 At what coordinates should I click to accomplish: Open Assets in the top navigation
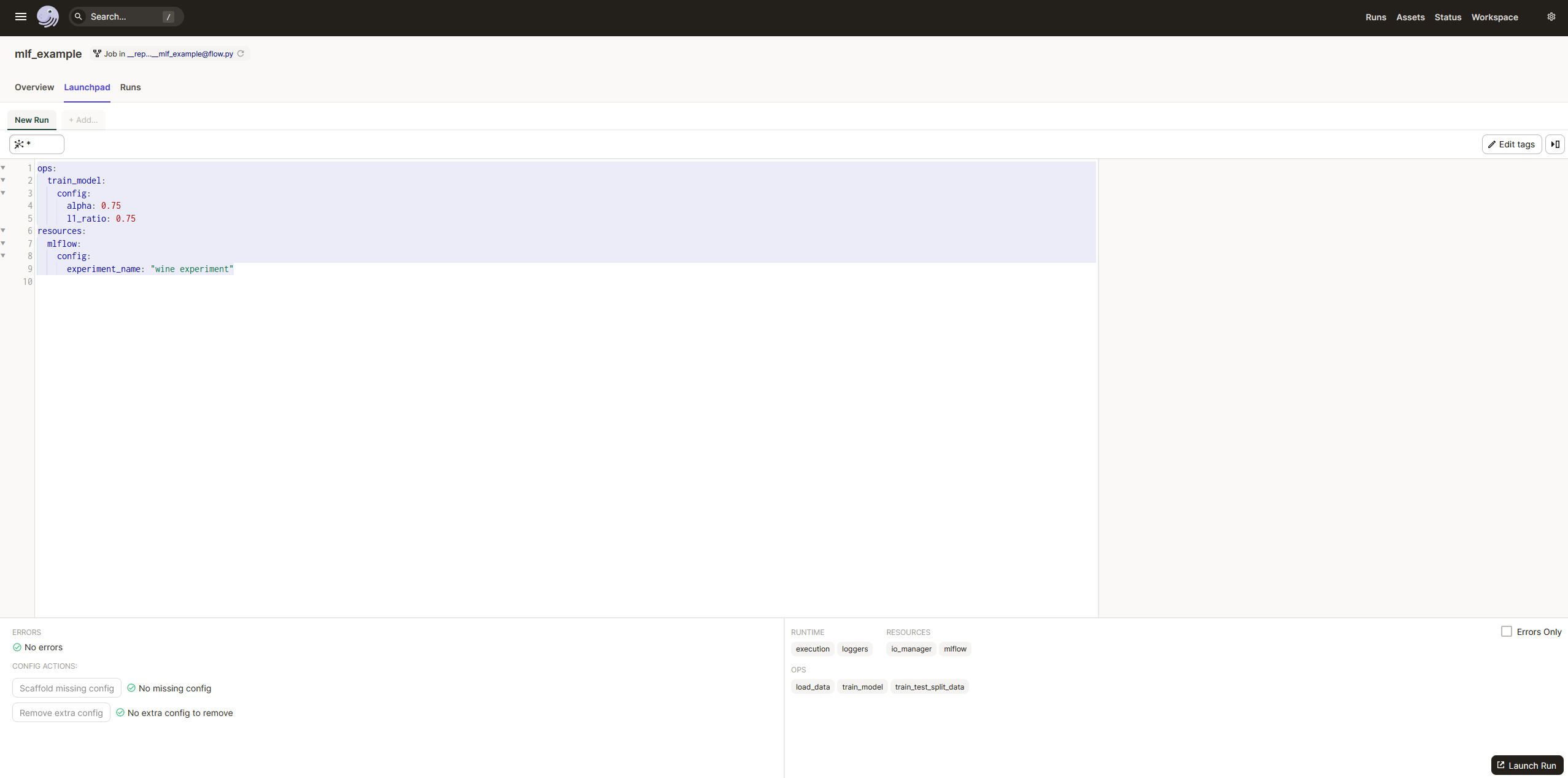(x=1410, y=17)
